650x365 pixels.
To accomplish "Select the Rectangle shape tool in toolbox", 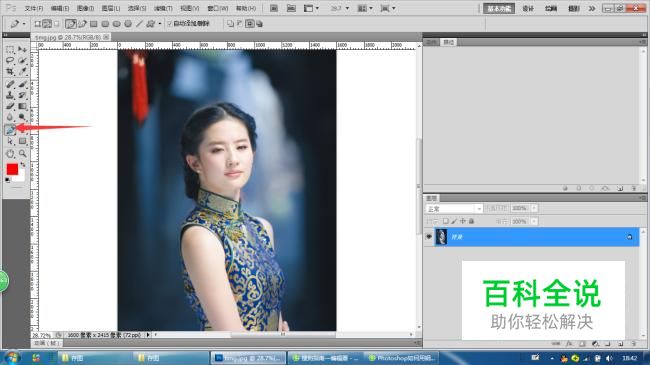I will [x=22, y=141].
